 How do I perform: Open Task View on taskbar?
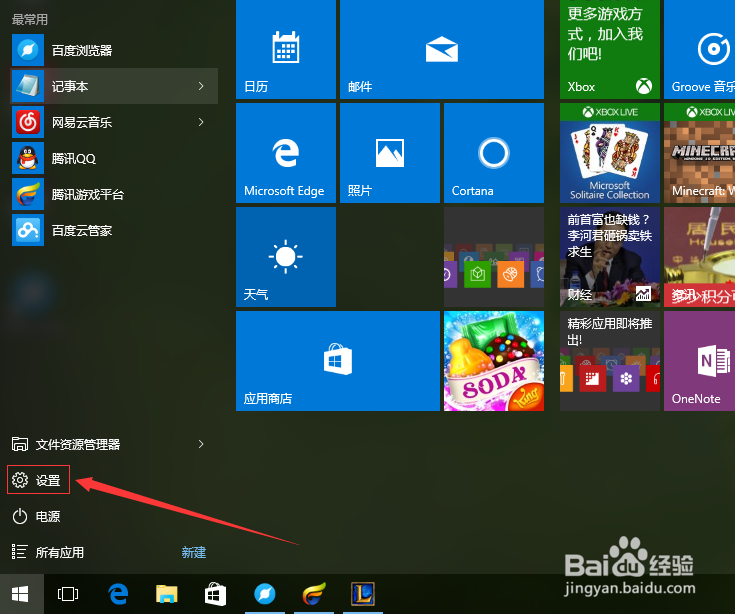[x=68, y=594]
